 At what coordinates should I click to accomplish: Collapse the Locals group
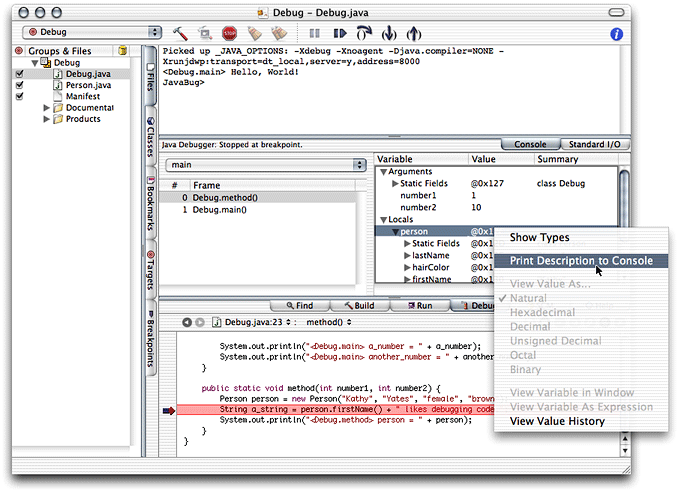click(383, 220)
